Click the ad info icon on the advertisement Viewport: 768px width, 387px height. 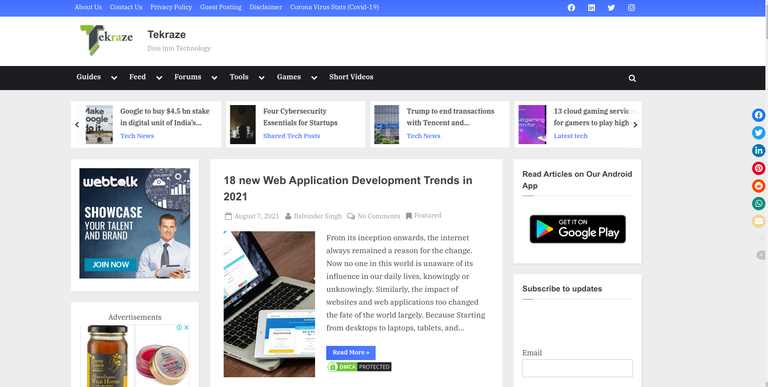[x=179, y=327]
